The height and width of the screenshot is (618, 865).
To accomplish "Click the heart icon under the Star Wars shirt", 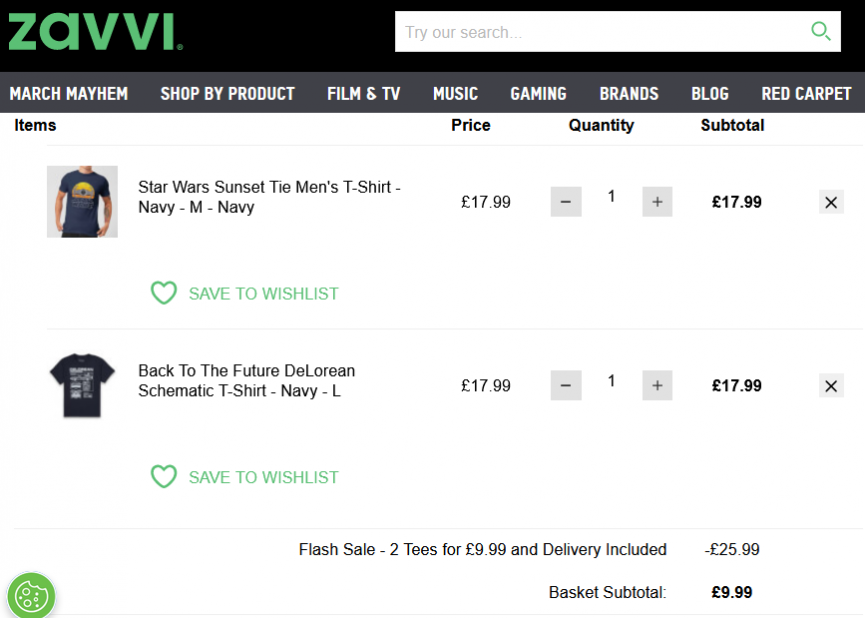I will [164, 292].
